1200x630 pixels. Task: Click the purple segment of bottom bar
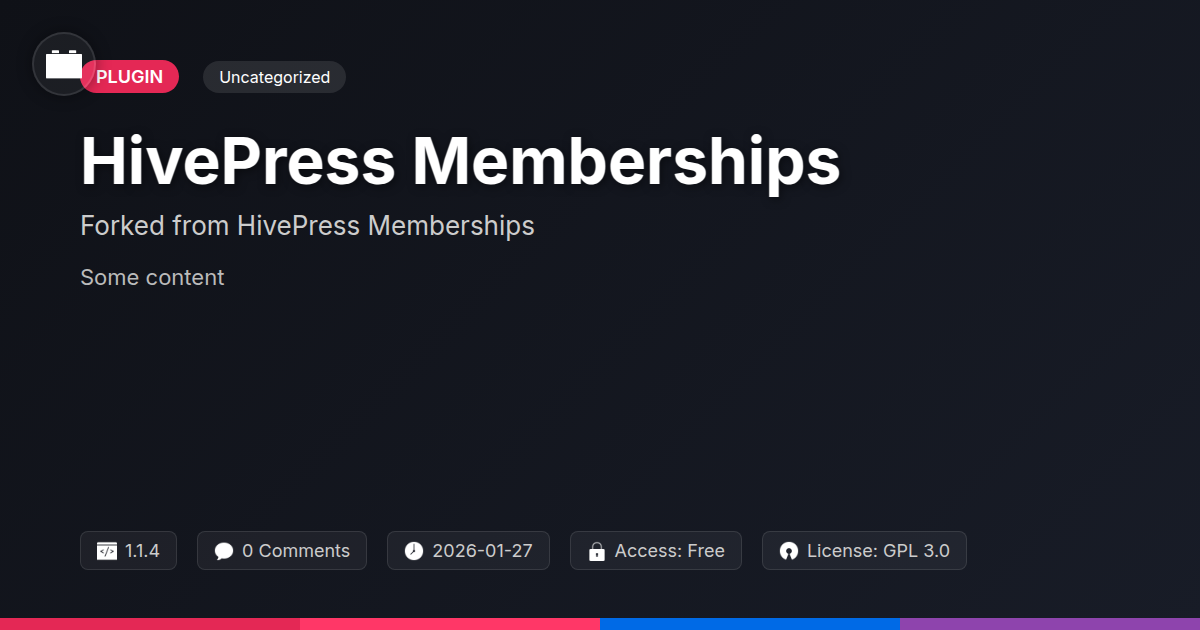point(1050,623)
